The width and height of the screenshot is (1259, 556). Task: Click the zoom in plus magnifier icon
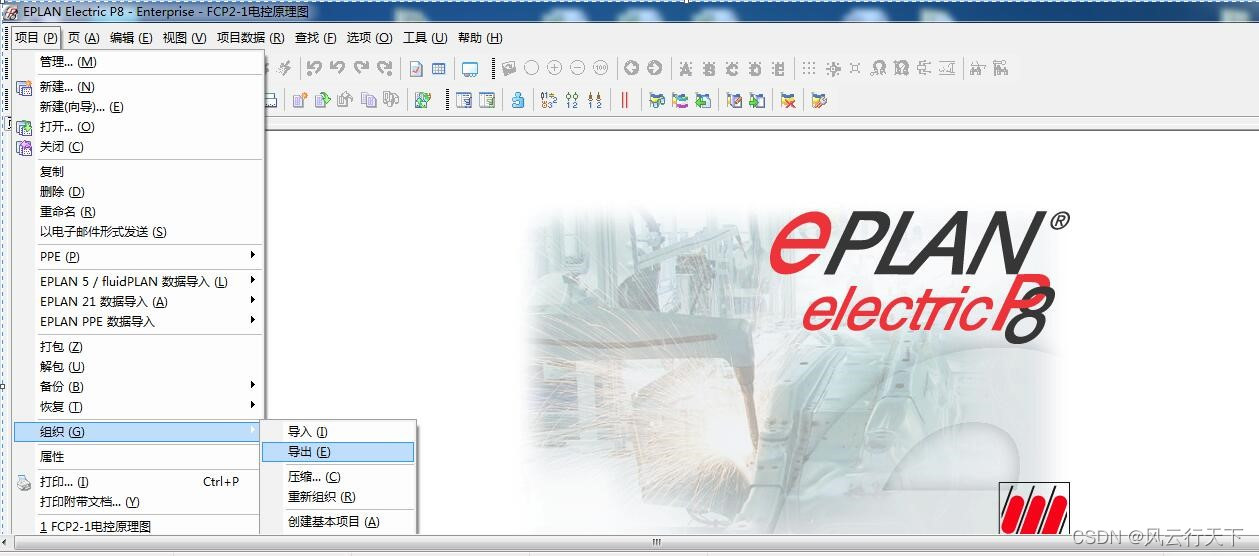[x=554, y=68]
